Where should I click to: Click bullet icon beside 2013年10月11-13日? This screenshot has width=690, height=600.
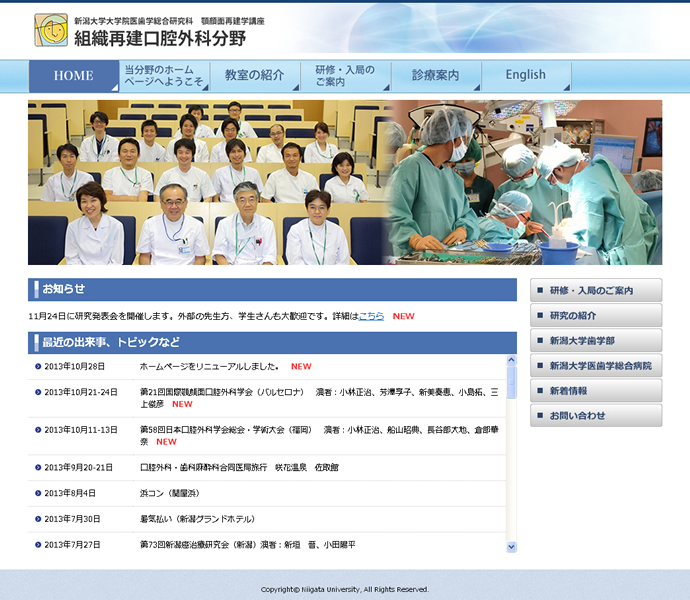coord(38,430)
